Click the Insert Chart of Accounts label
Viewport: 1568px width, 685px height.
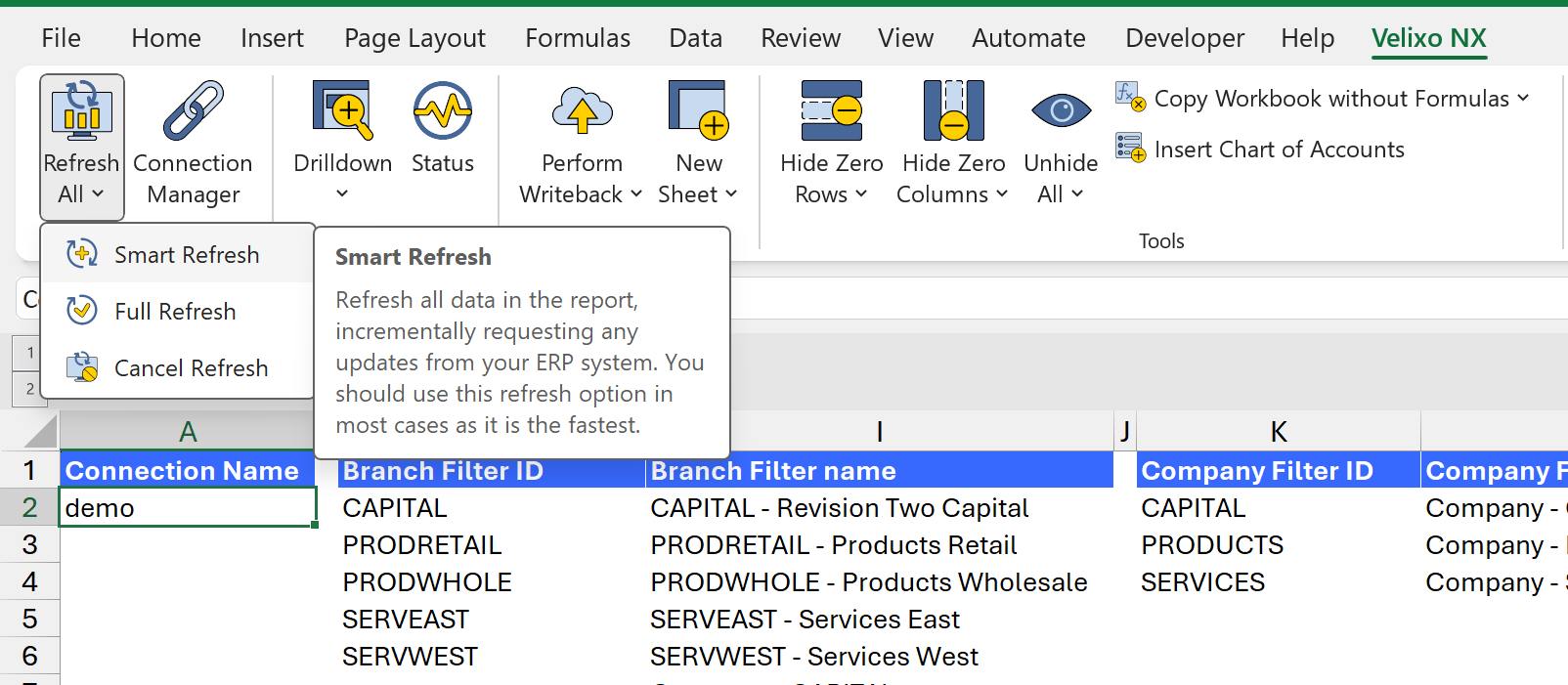(1279, 150)
